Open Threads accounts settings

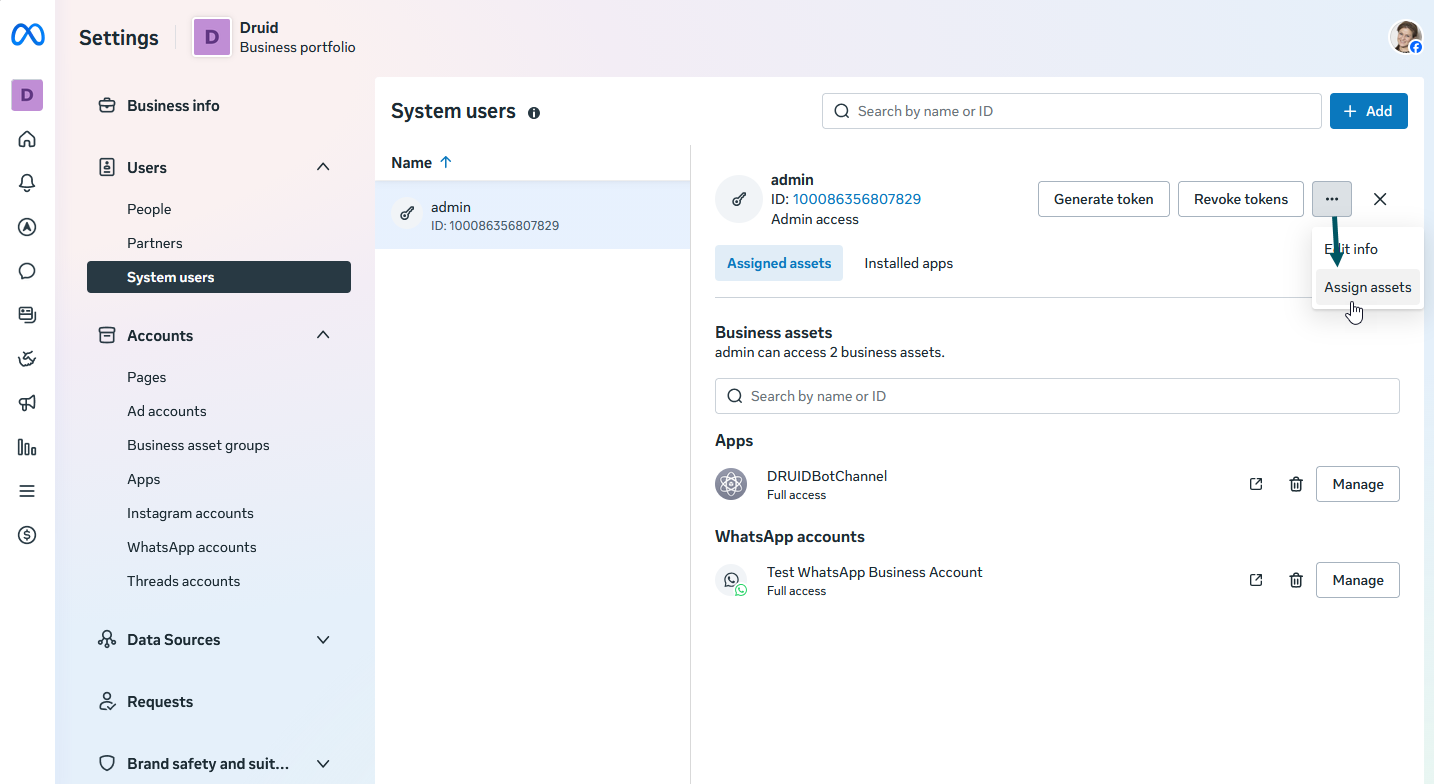point(184,581)
